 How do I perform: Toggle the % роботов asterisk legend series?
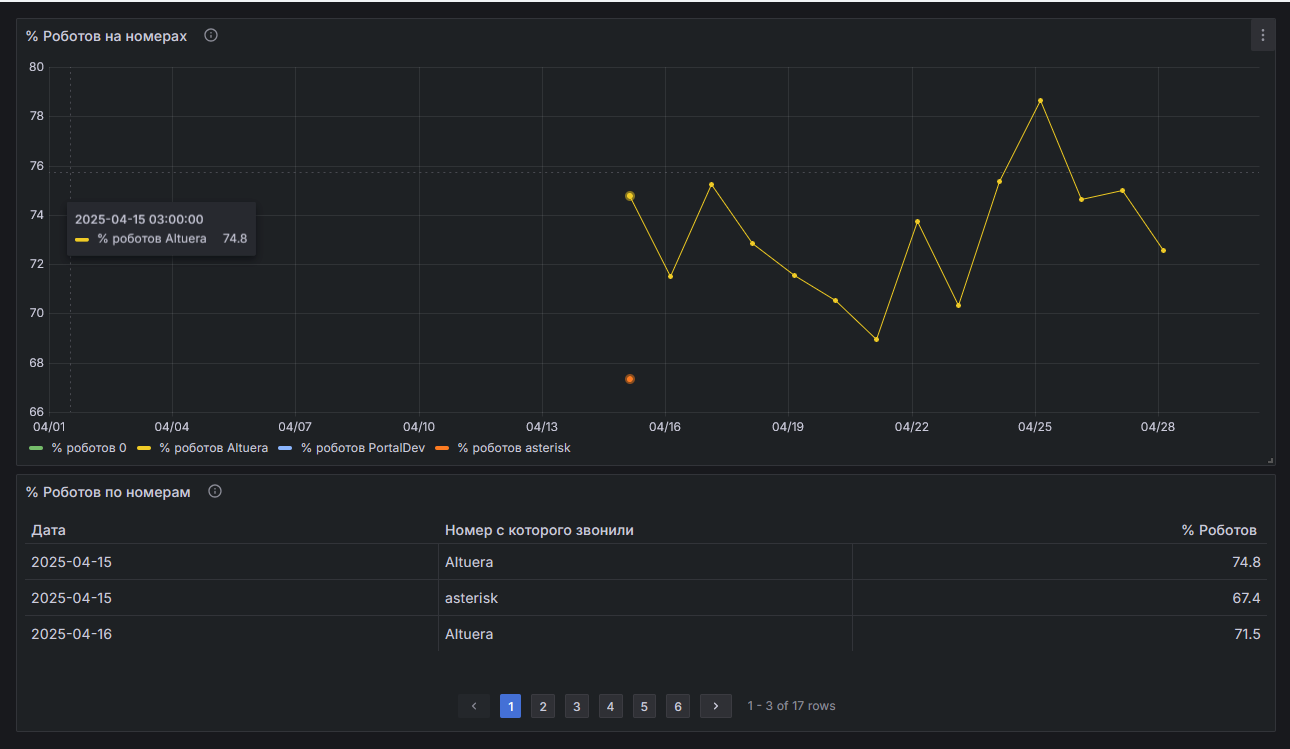[x=504, y=448]
